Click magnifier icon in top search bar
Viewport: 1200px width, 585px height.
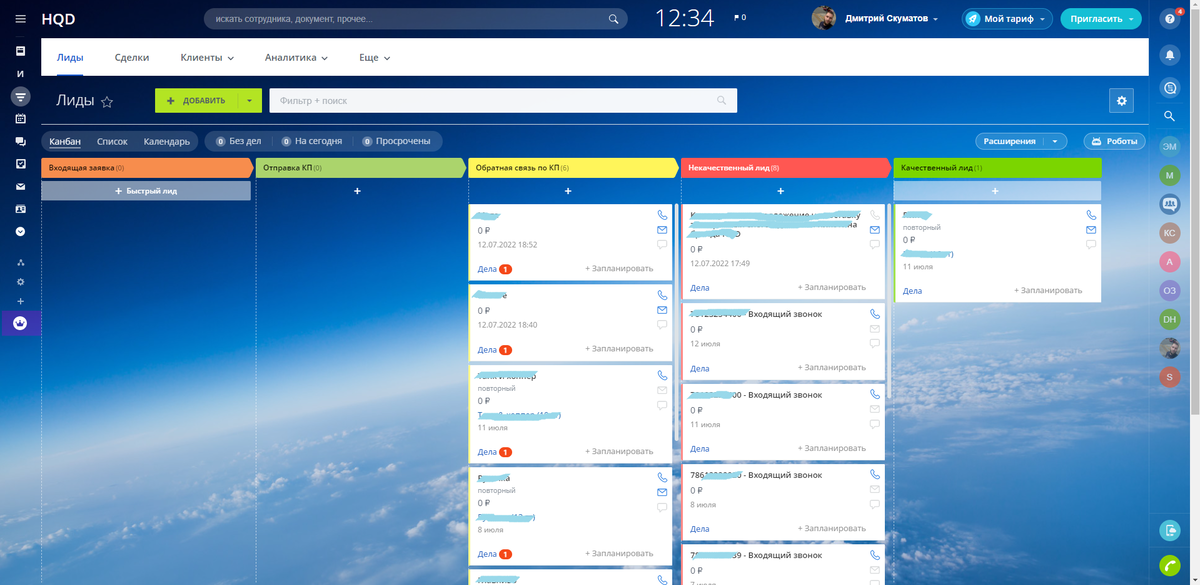(613, 19)
